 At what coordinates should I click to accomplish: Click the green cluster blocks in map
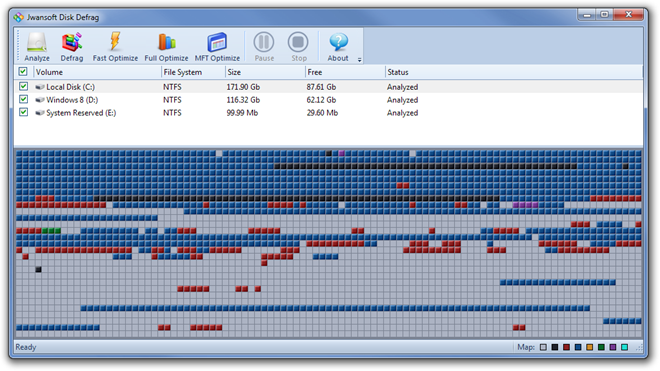(x=51, y=231)
